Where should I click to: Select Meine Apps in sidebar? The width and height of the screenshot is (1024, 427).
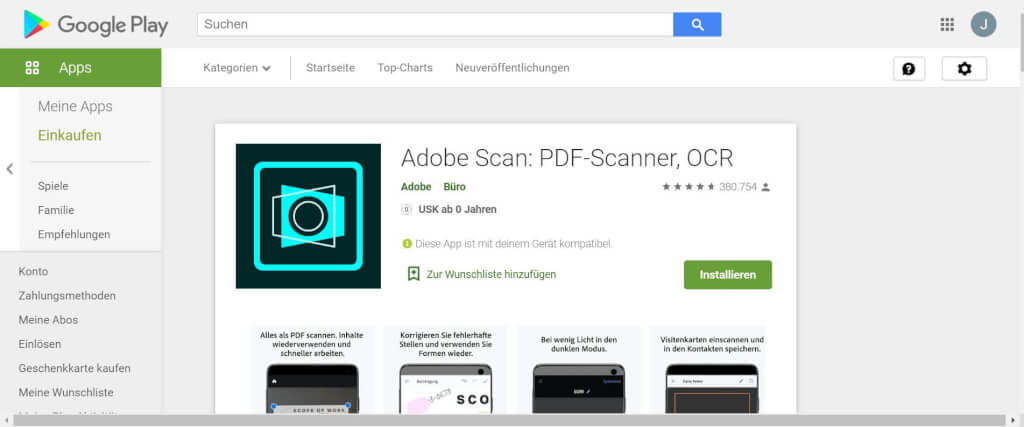click(75, 106)
